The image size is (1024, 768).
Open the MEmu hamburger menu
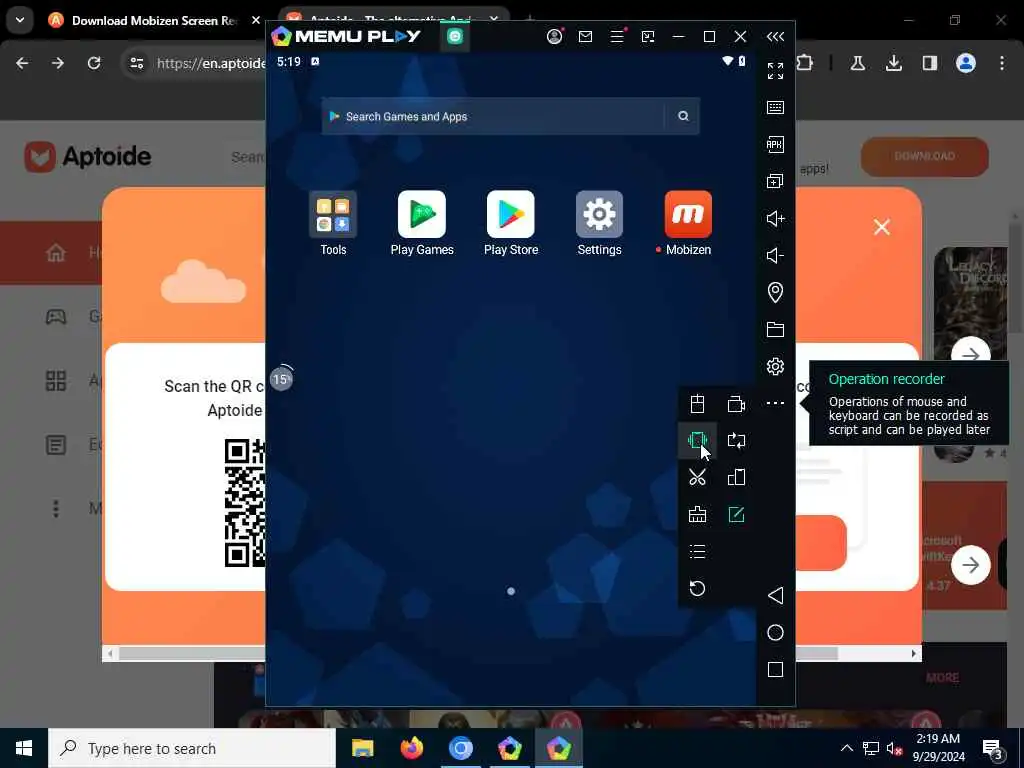pyautogui.click(x=617, y=37)
